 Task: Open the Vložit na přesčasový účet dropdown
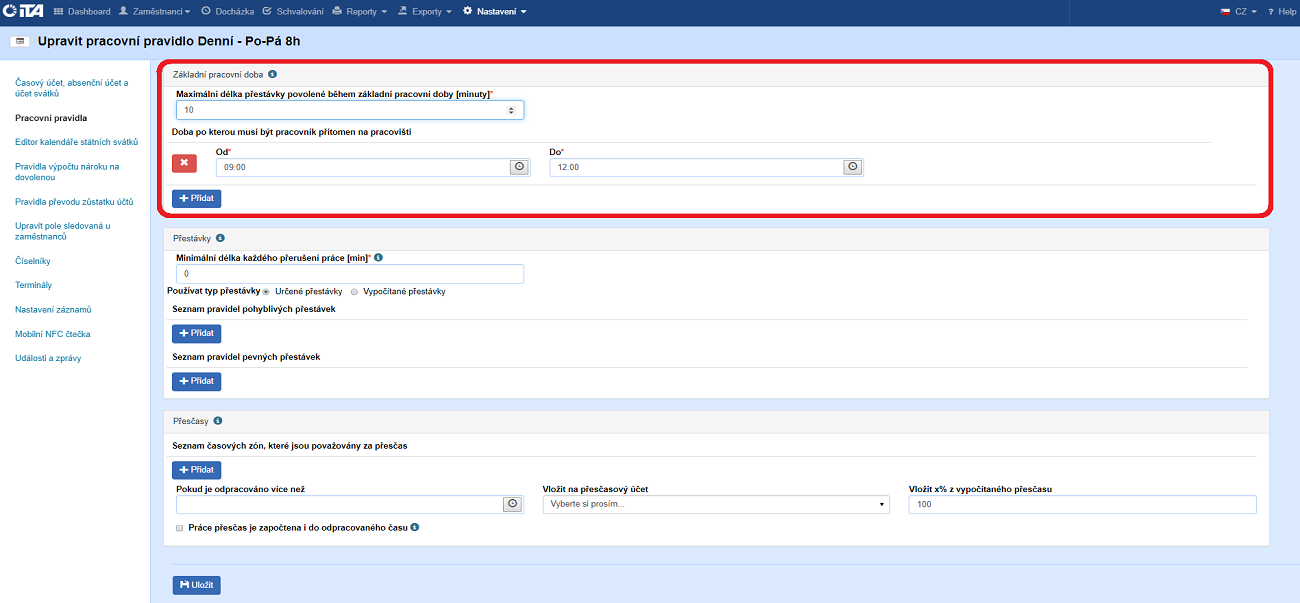coord(716,505)
